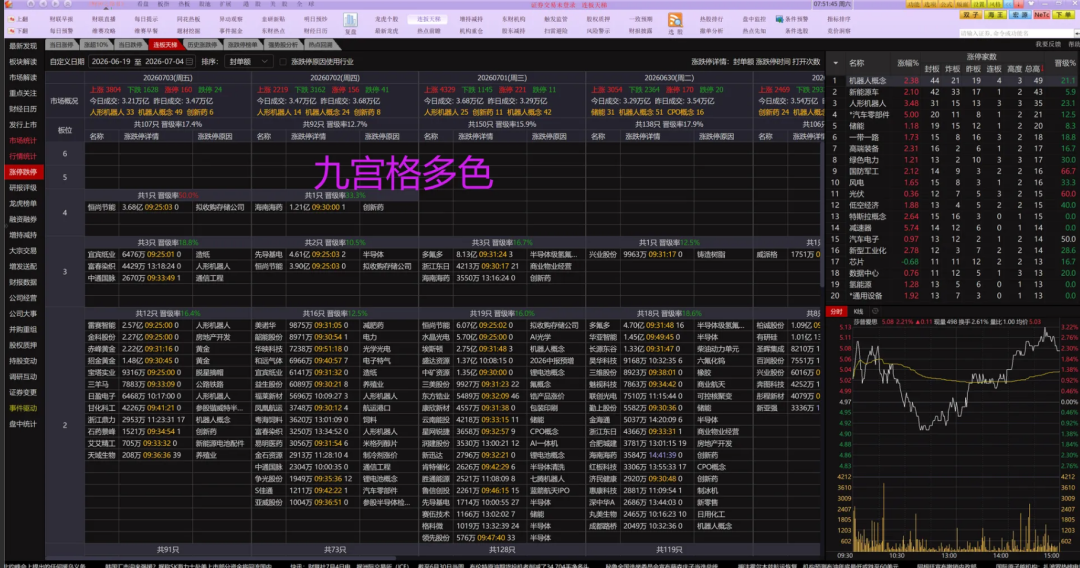The image size is (1080, 568).
Task: Click 风险警示 in the top toolbar
Action: click(598, 31)
